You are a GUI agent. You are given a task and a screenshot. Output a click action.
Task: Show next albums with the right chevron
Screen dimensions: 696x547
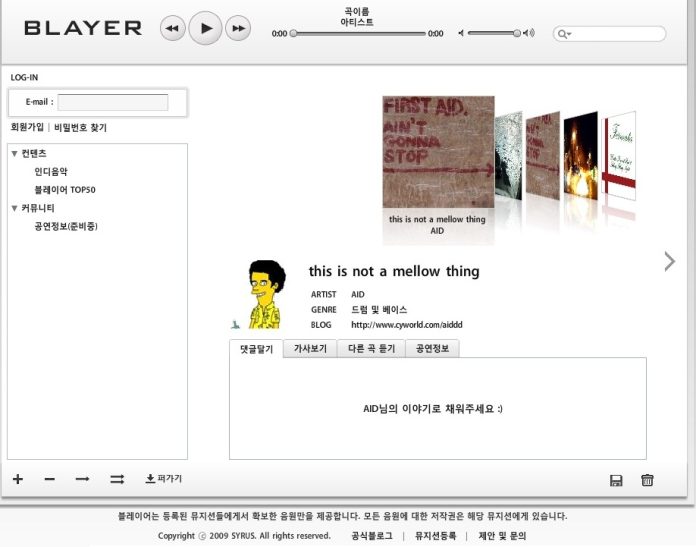(x=669, y=261)
